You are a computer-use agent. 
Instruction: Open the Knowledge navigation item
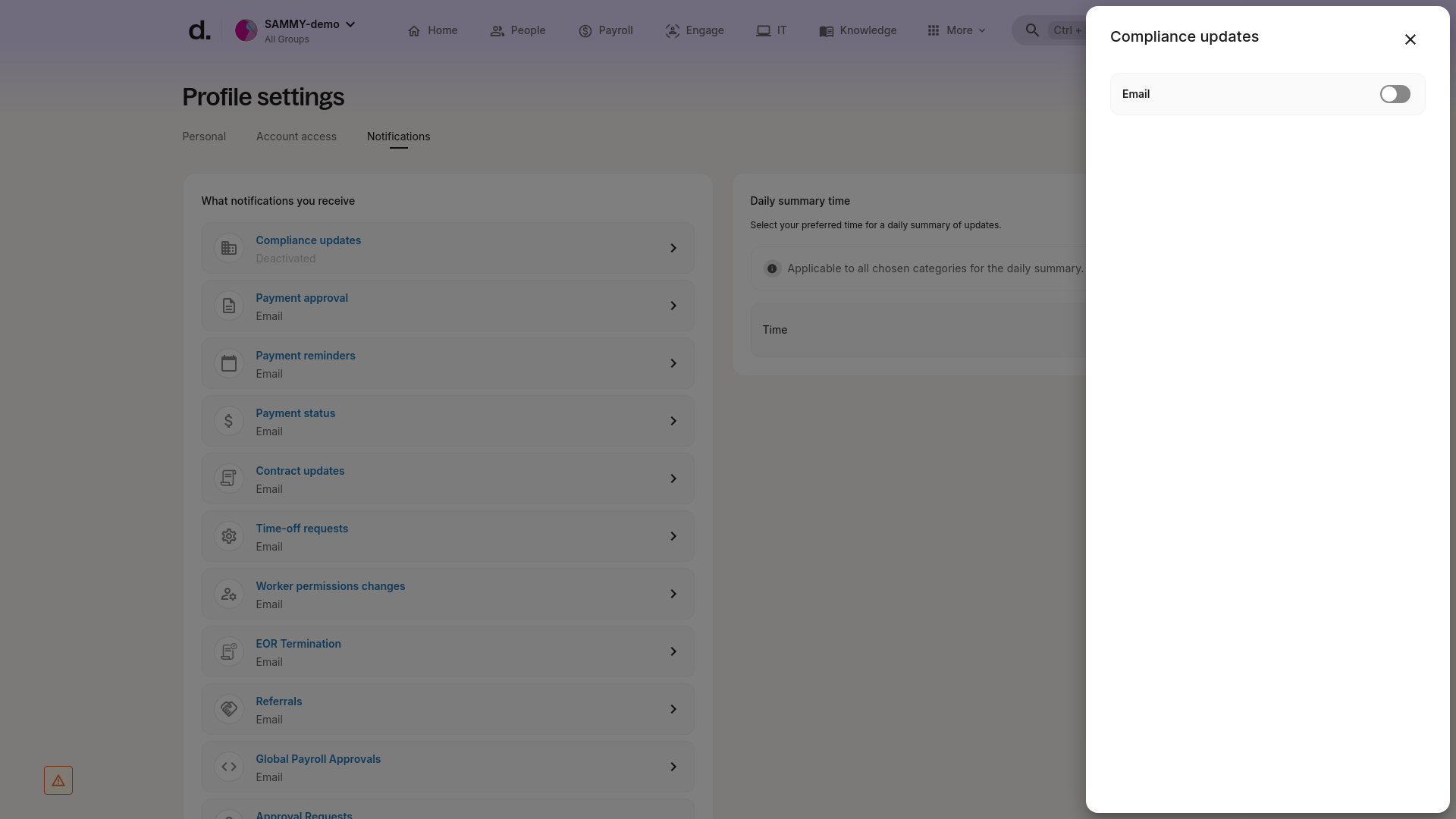[858, 30]
